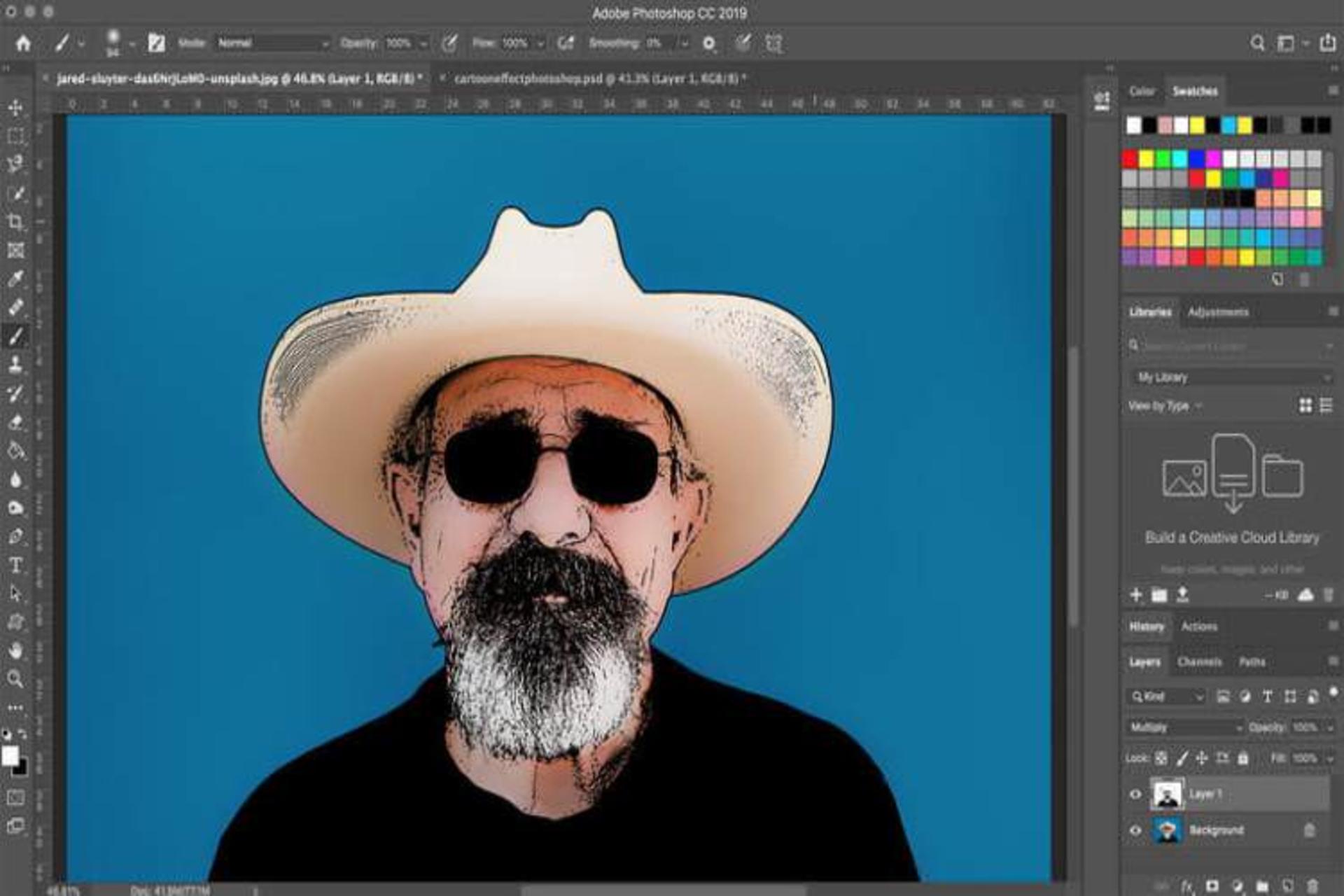Toggle Quick Mask mode

point(15,797)
